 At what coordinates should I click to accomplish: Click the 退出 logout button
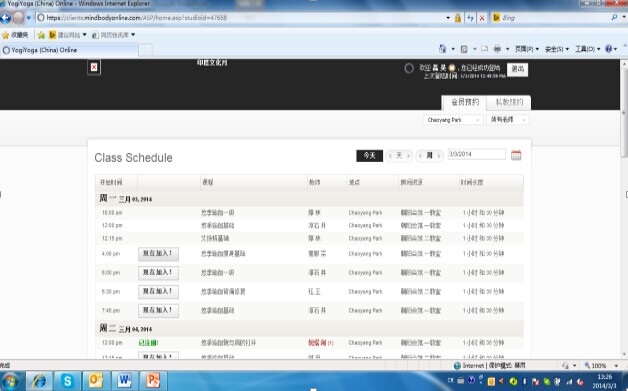coord(517,69)
